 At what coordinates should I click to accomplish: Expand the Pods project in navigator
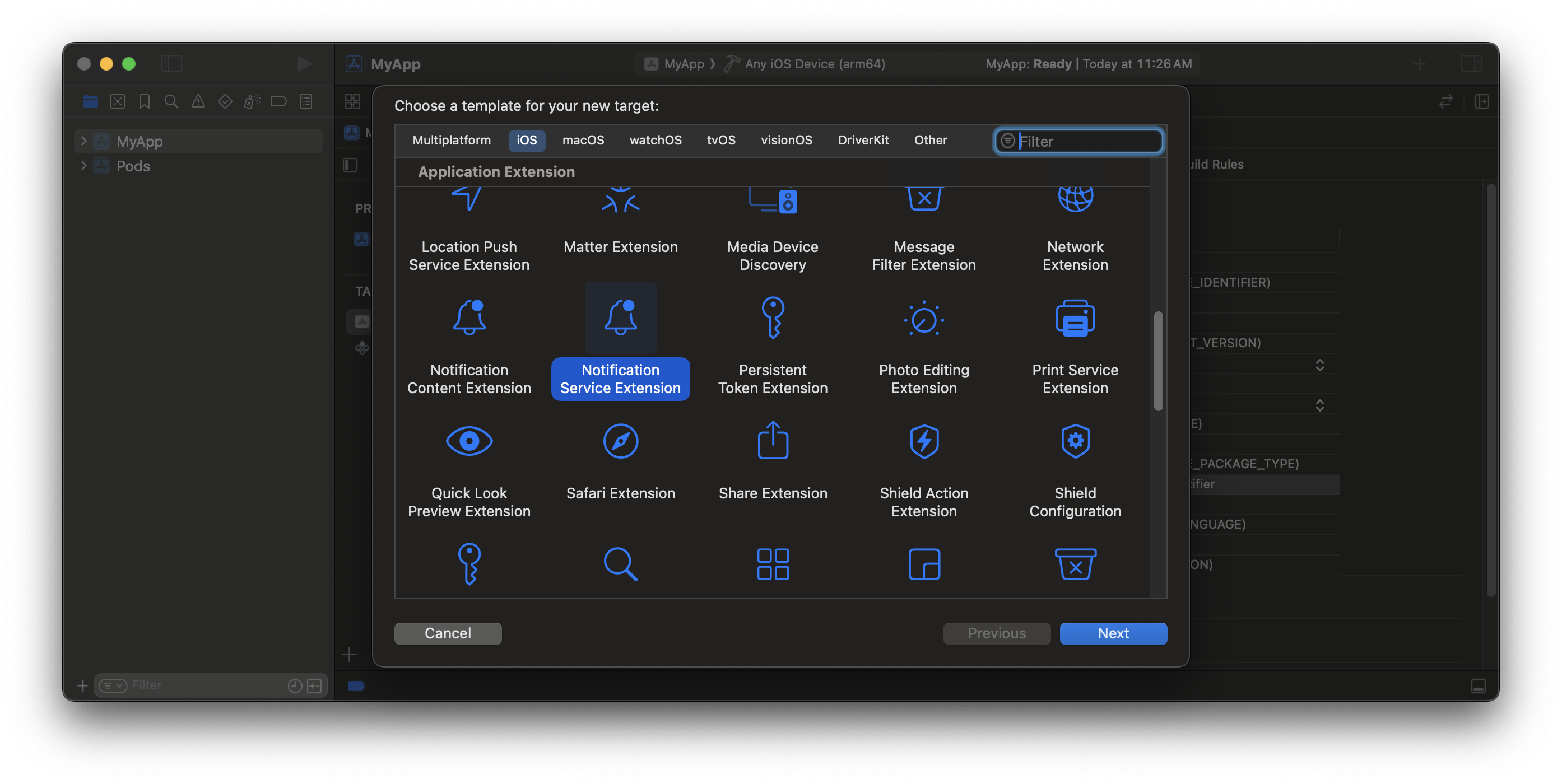tap(83, 165)
